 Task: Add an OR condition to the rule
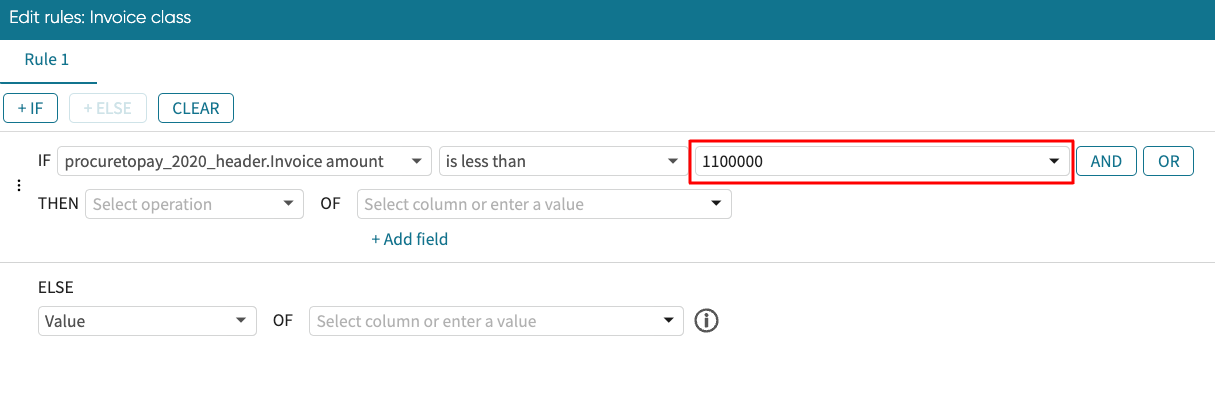pos(1168,161)
